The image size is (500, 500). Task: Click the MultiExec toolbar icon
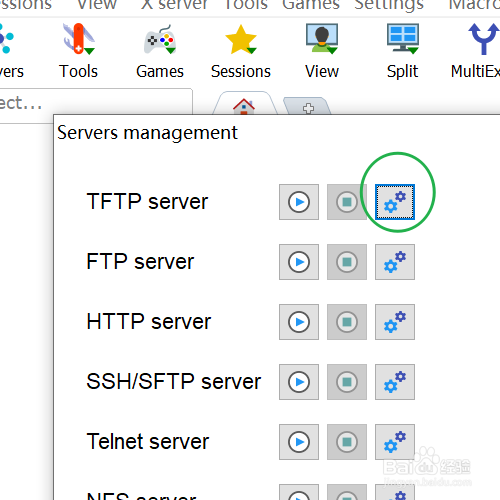(483, 39)
